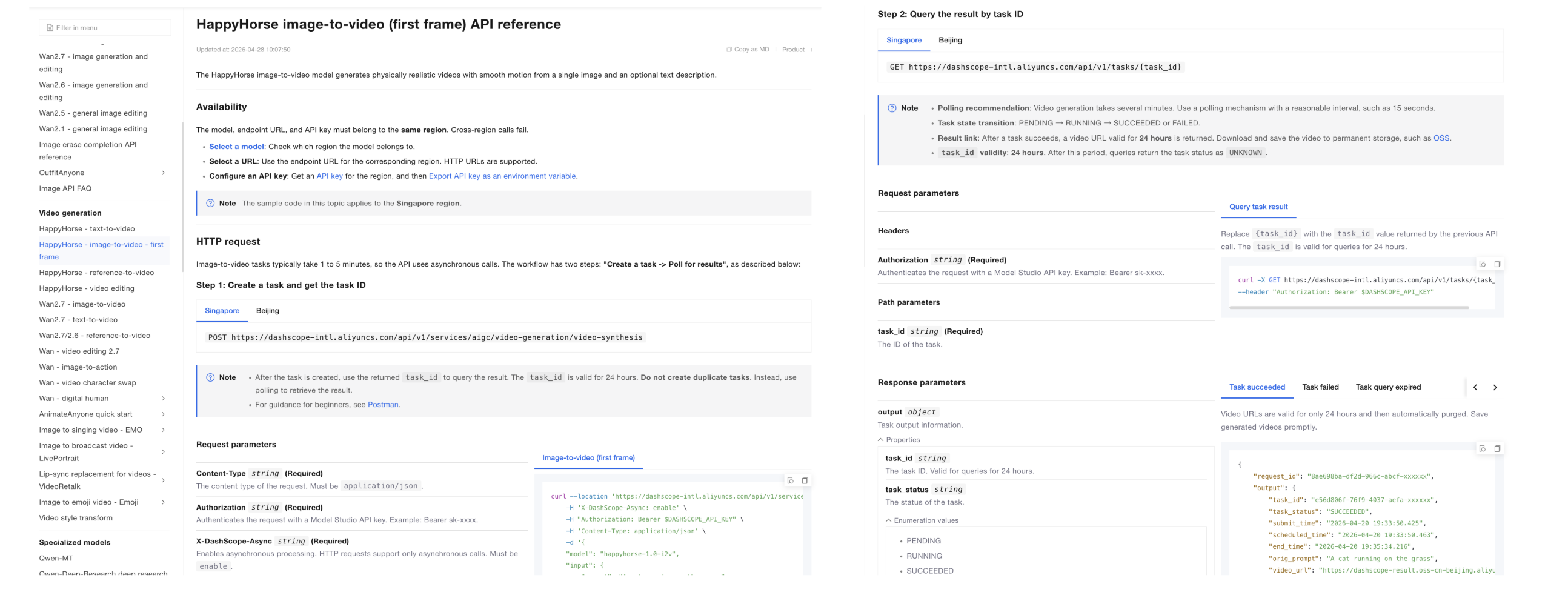Screen dimensions: 1568x601
Task: Click the Availability note info icon
Action: coord(210,204)
